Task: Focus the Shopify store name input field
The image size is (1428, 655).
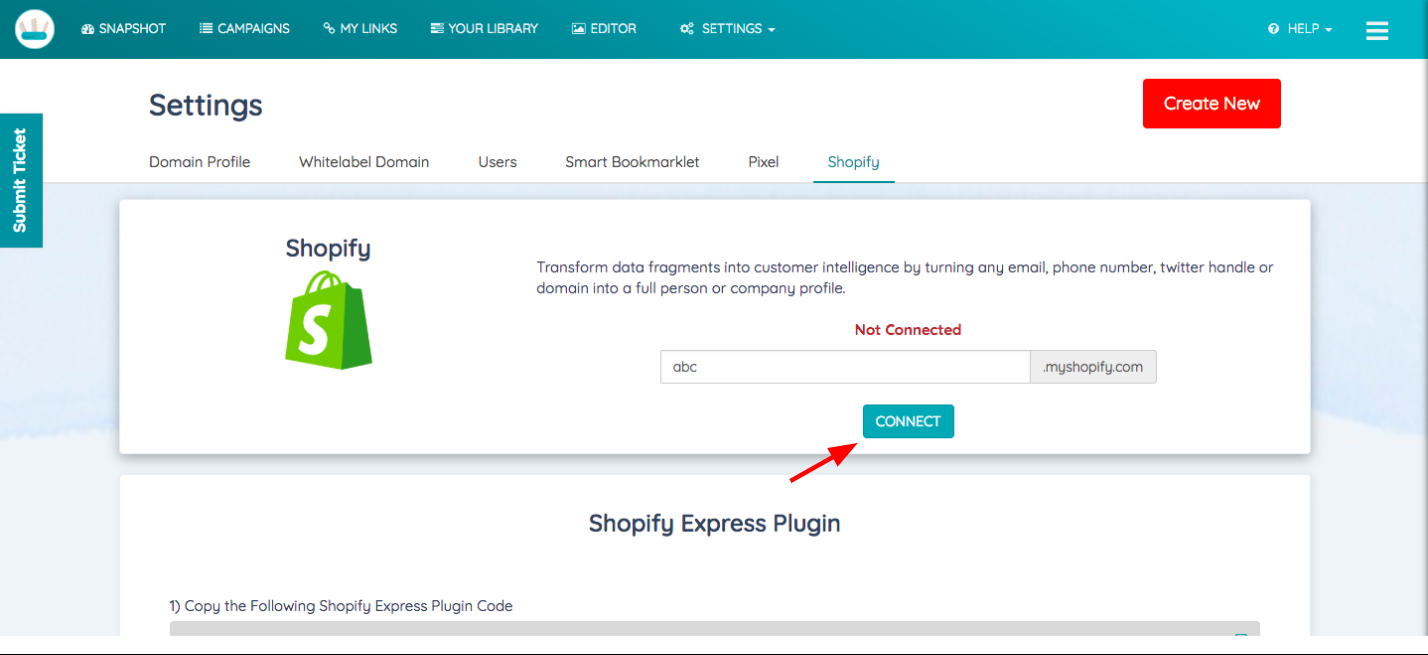Action: tap(845, 367)
